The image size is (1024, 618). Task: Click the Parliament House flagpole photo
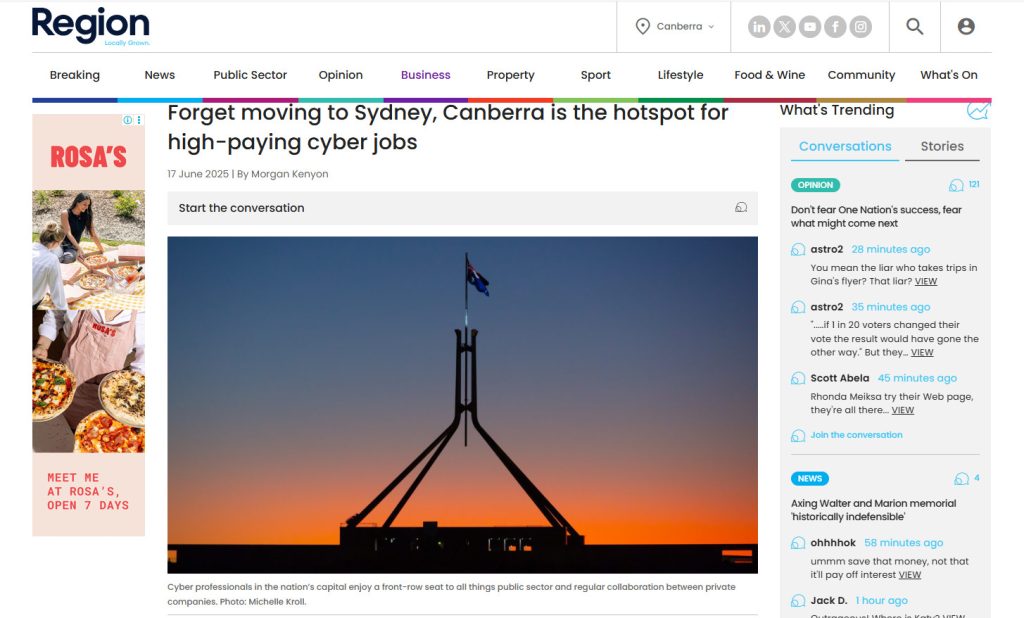(x=462, y=405)
